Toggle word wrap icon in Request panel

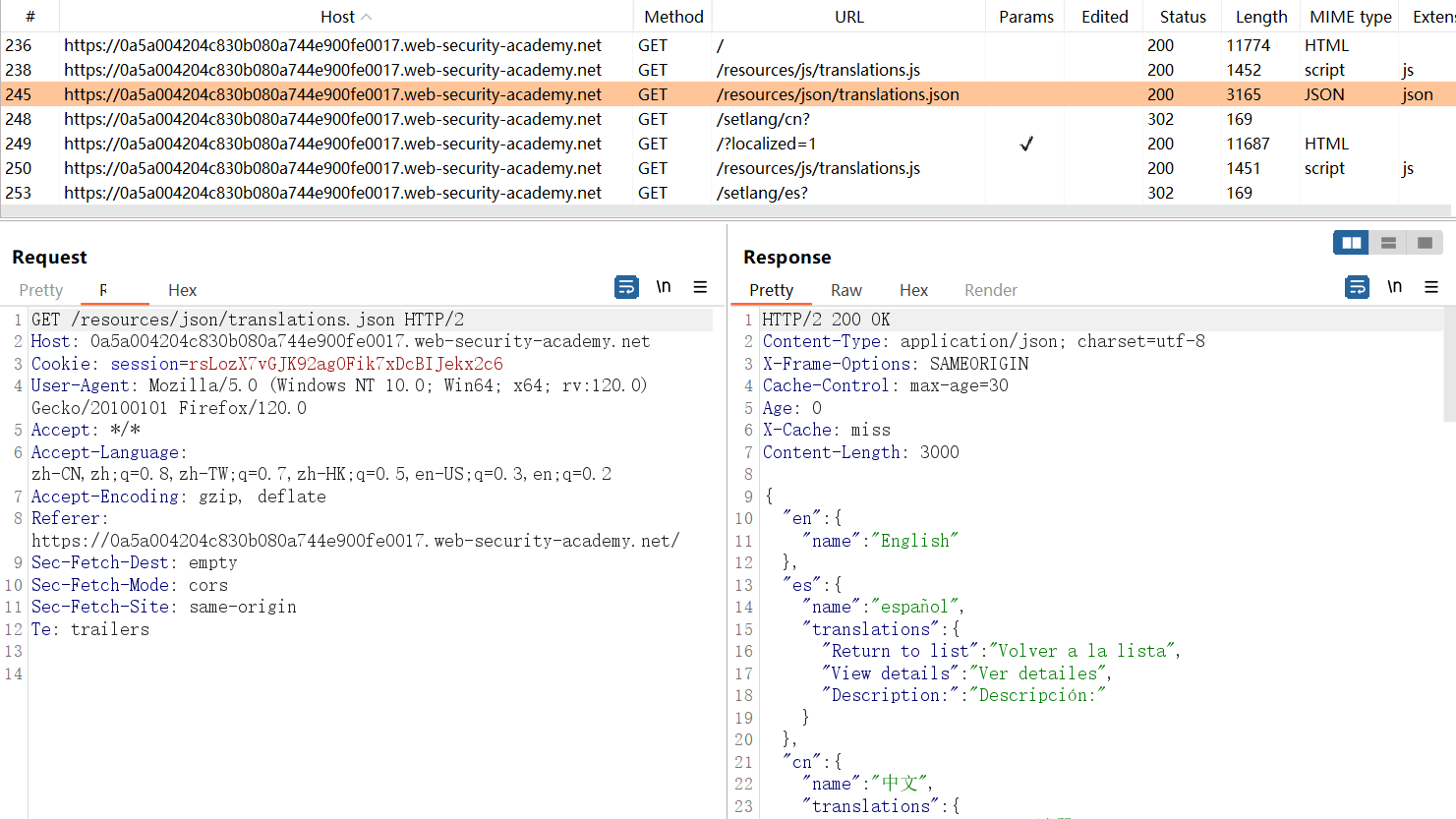pyautogui.click(x=626, y=287)
